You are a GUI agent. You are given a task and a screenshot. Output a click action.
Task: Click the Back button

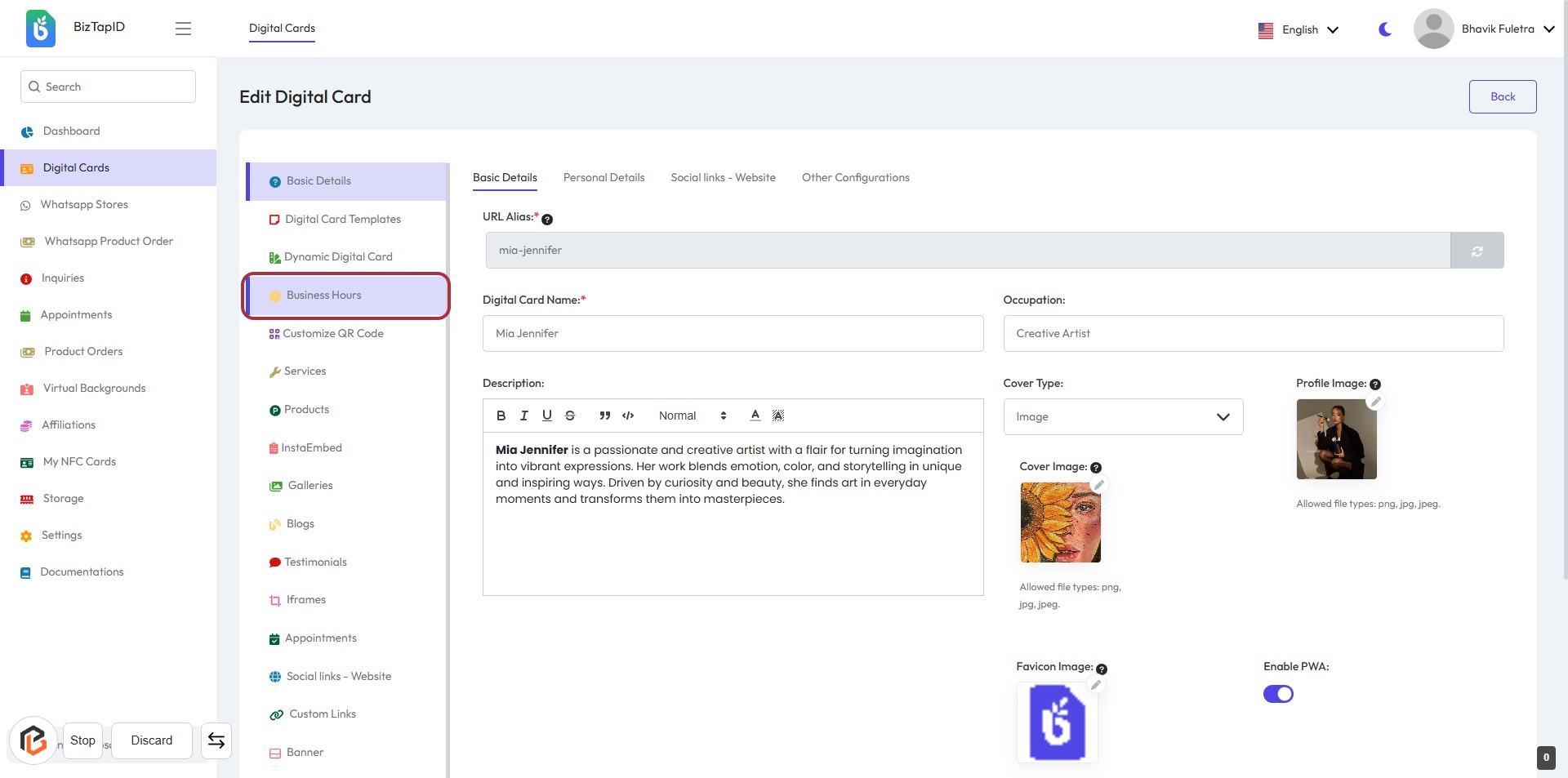pos(1502,96)
